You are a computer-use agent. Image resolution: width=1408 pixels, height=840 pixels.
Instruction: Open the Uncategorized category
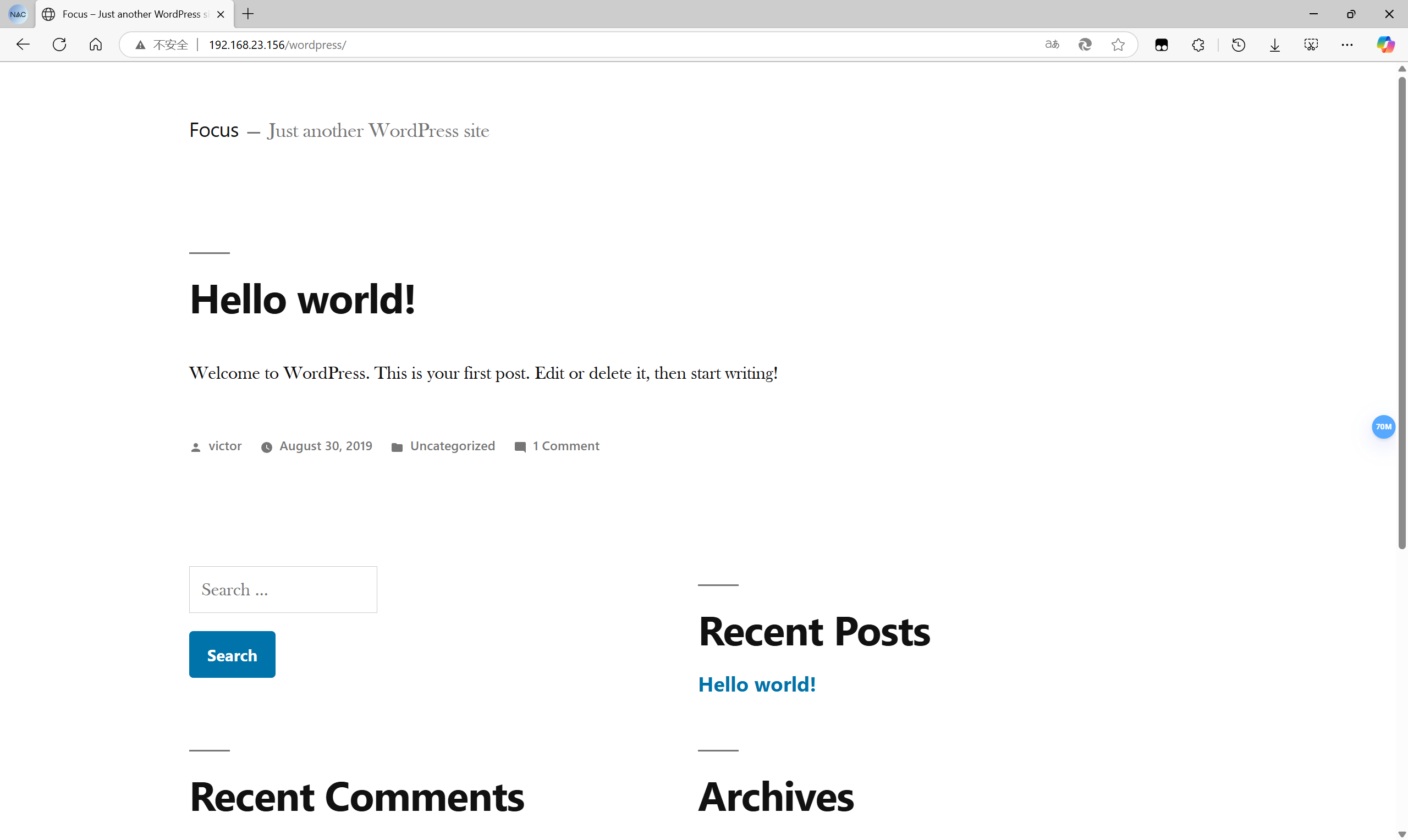pyautogui.click(x=452, y=446)
